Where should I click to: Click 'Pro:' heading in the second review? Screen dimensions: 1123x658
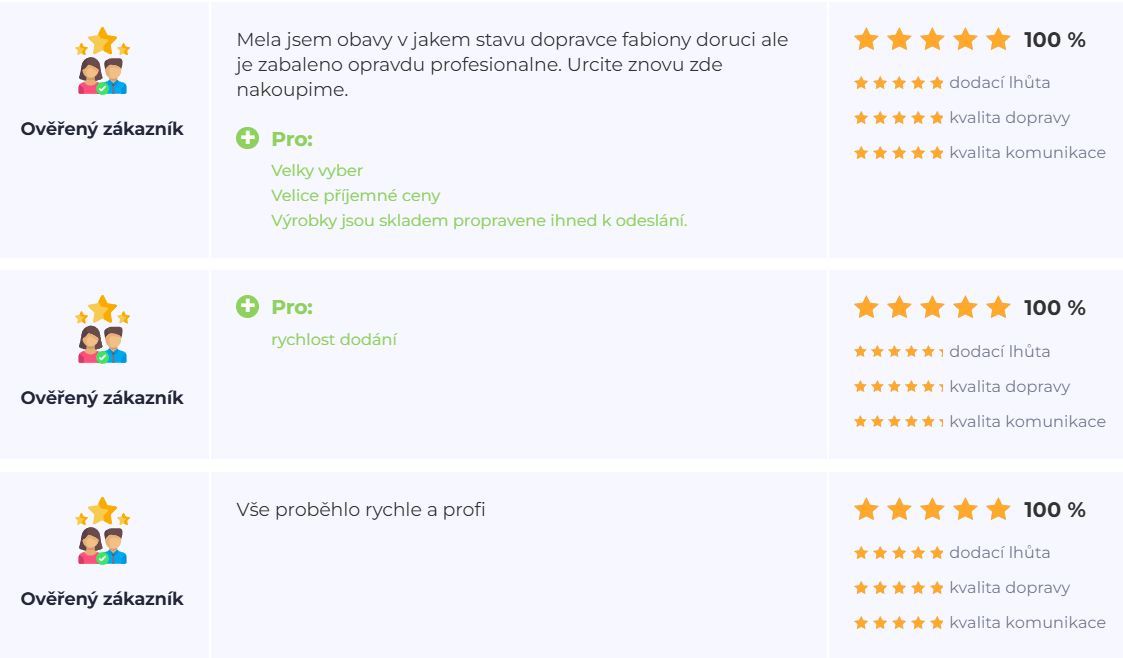click(x=292, y=307)
